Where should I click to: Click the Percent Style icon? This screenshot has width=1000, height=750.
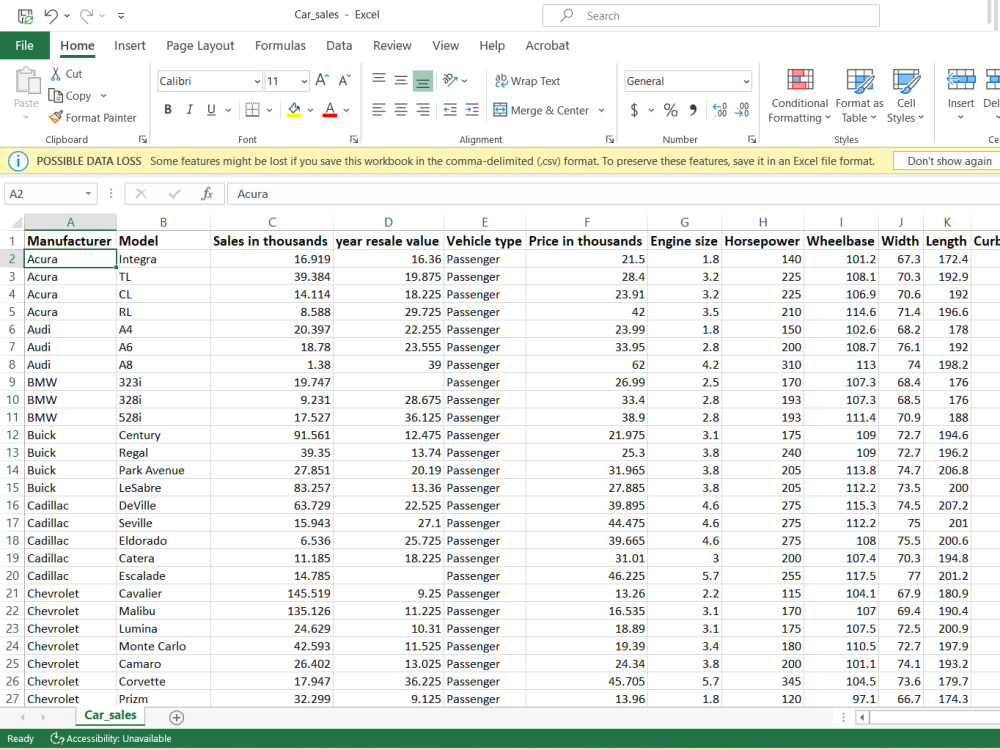click(670, 110)
